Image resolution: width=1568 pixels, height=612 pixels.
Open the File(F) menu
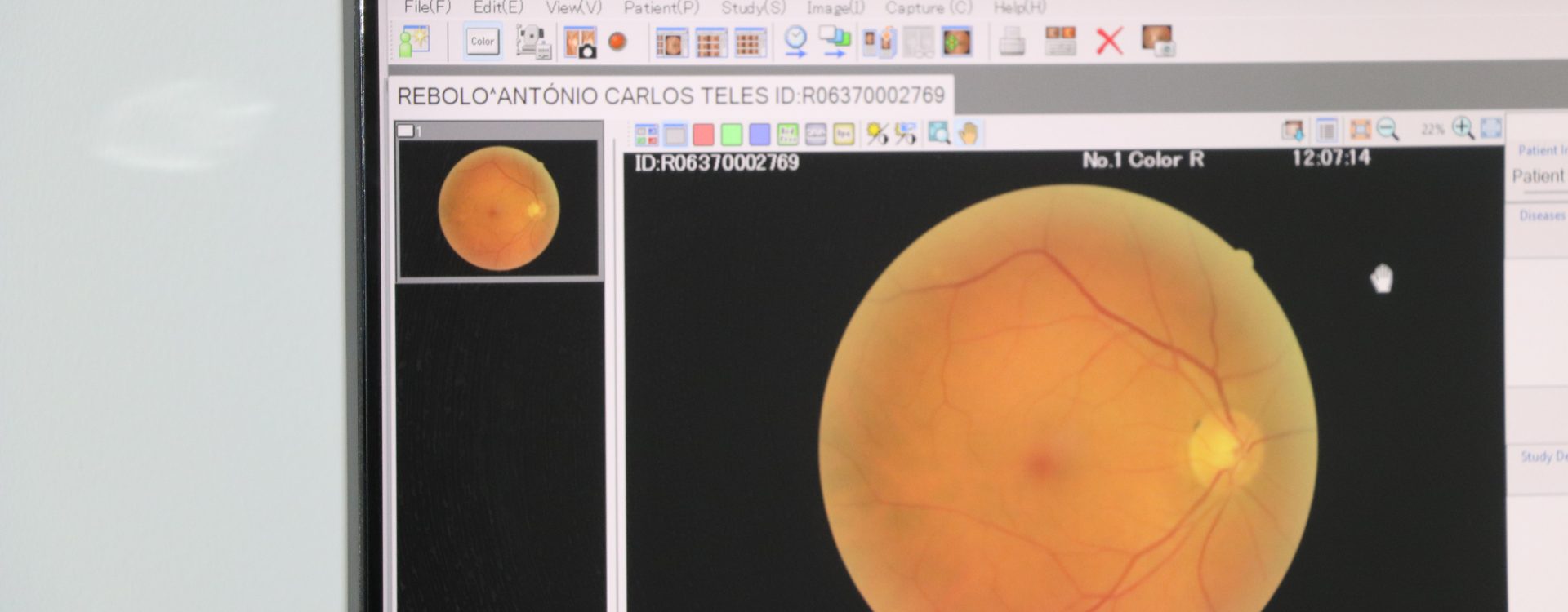(427, 7)
